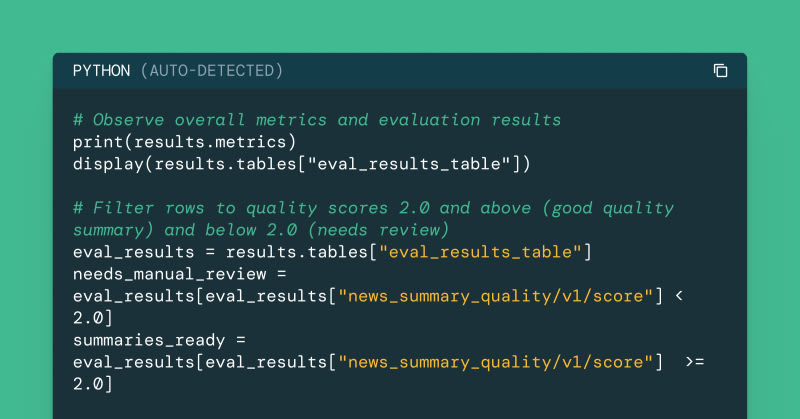Click the final "2.0]" line
The width and height of the screenshot is (800, 419).
click(x=93, y=384)
